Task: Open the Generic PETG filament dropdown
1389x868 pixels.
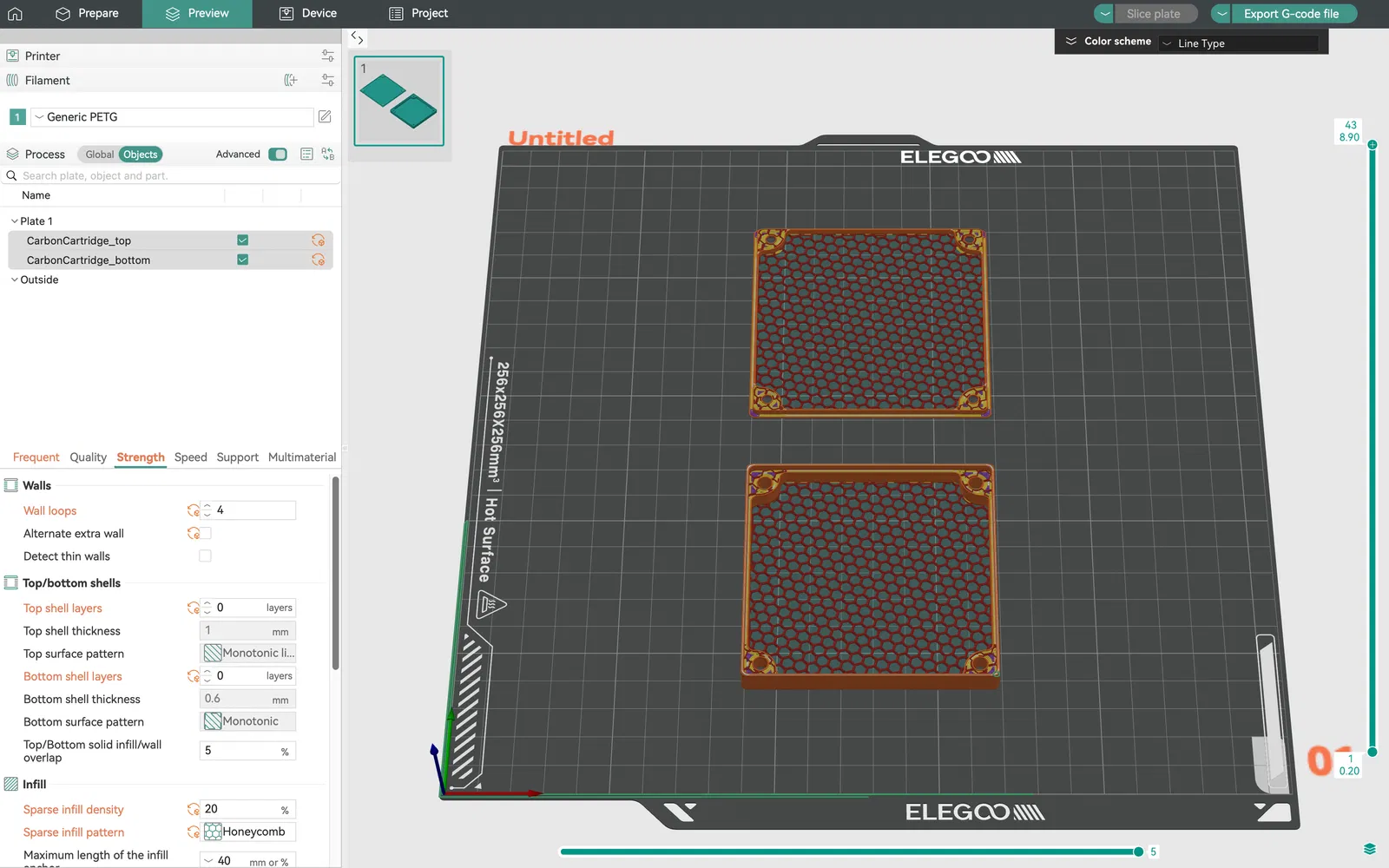Action: [x=174, y=117]
